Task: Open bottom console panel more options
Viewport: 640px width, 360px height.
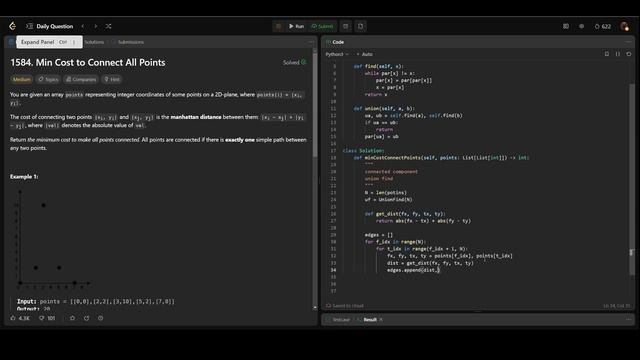Action: click(629, 320)
